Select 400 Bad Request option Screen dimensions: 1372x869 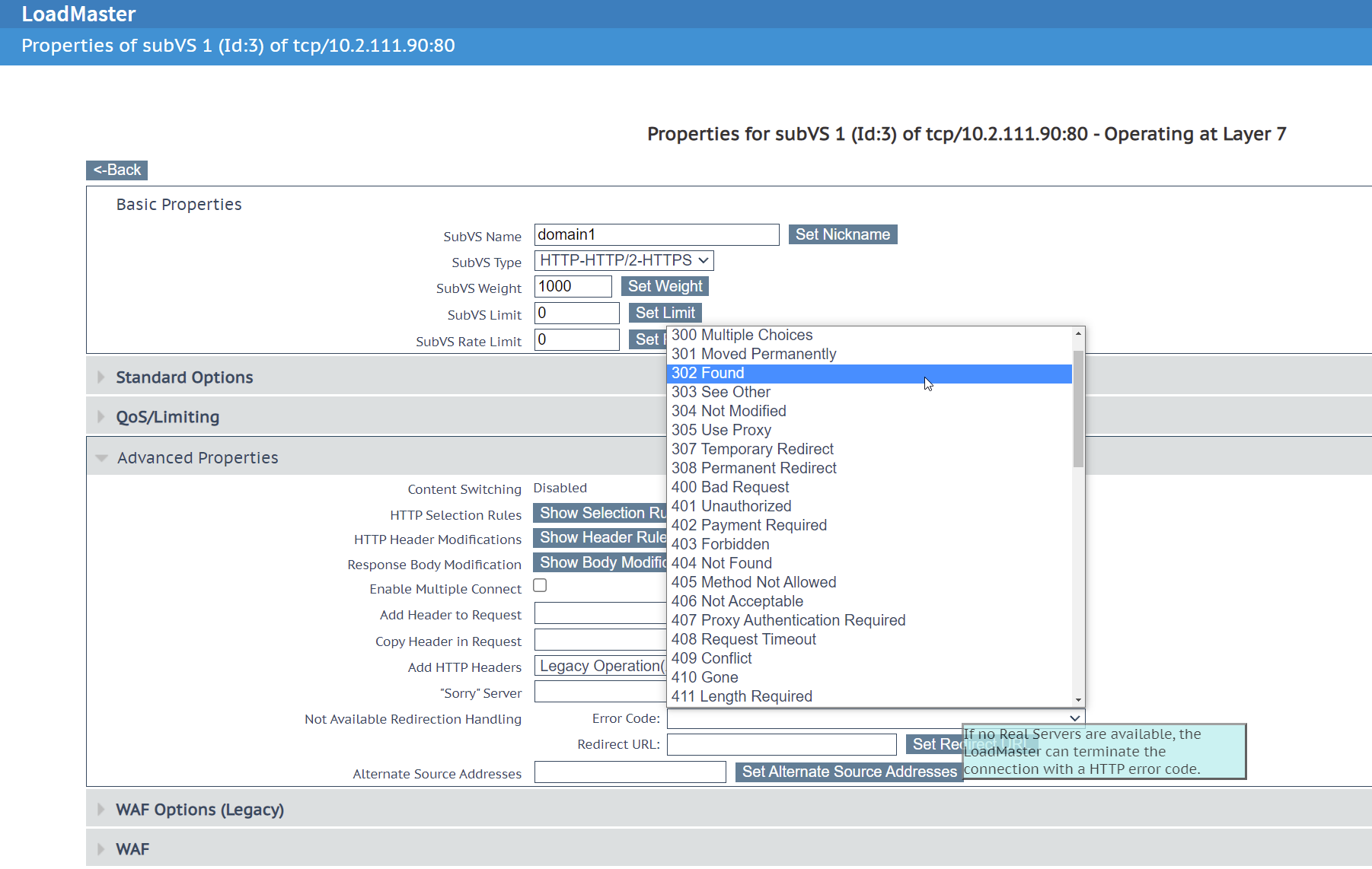coord(869,487)
